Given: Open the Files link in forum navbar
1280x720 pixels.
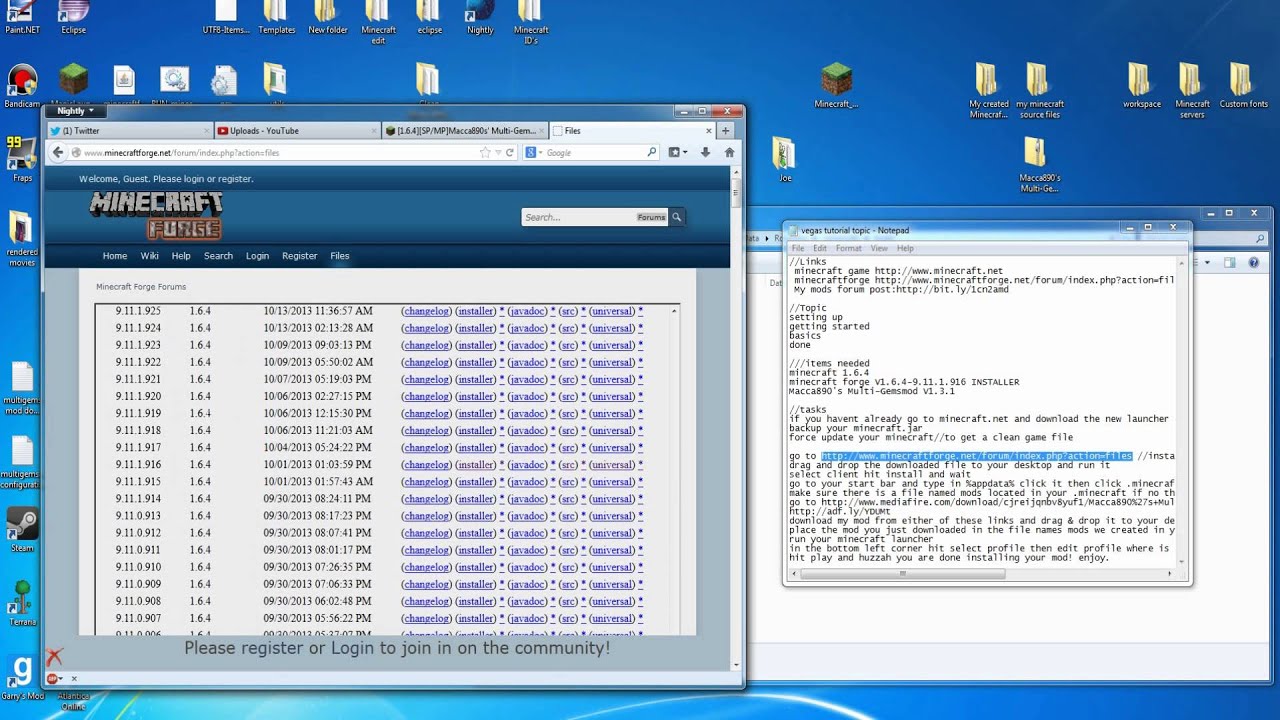Looking at the screenshot, I should tap(340, 256).
